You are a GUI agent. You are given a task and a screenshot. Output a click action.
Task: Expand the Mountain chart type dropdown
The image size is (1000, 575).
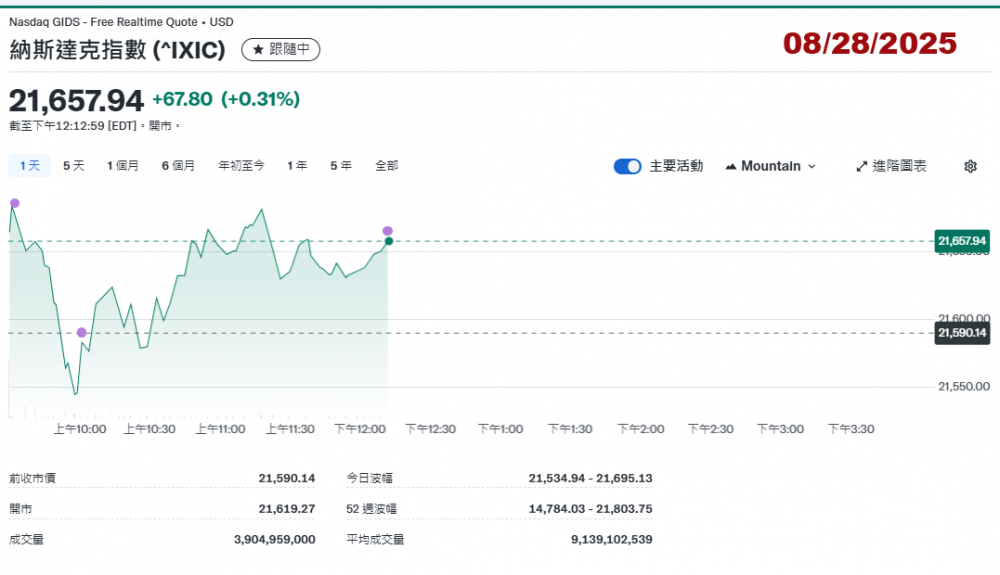click(x=770, y=166)
